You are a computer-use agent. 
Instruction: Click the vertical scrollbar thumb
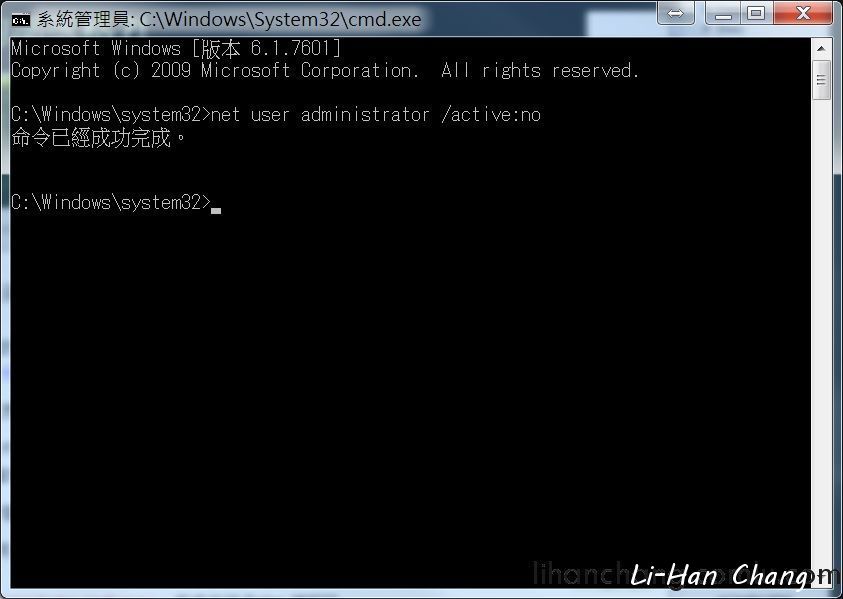[821, 80]
